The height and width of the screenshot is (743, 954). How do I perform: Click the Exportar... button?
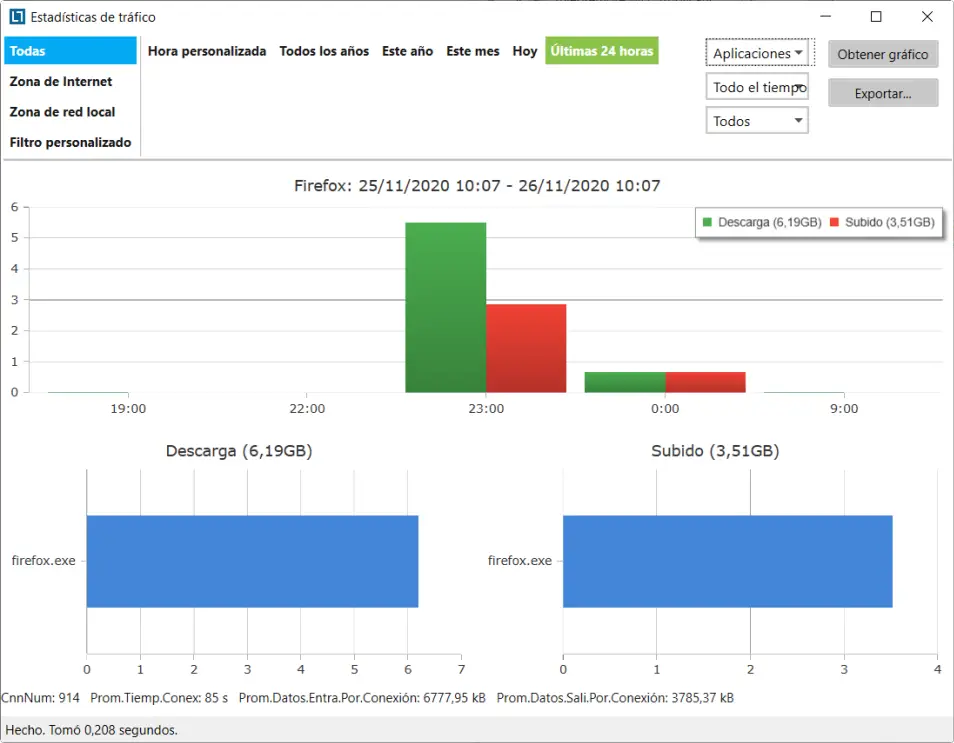(x=883, y=94)
